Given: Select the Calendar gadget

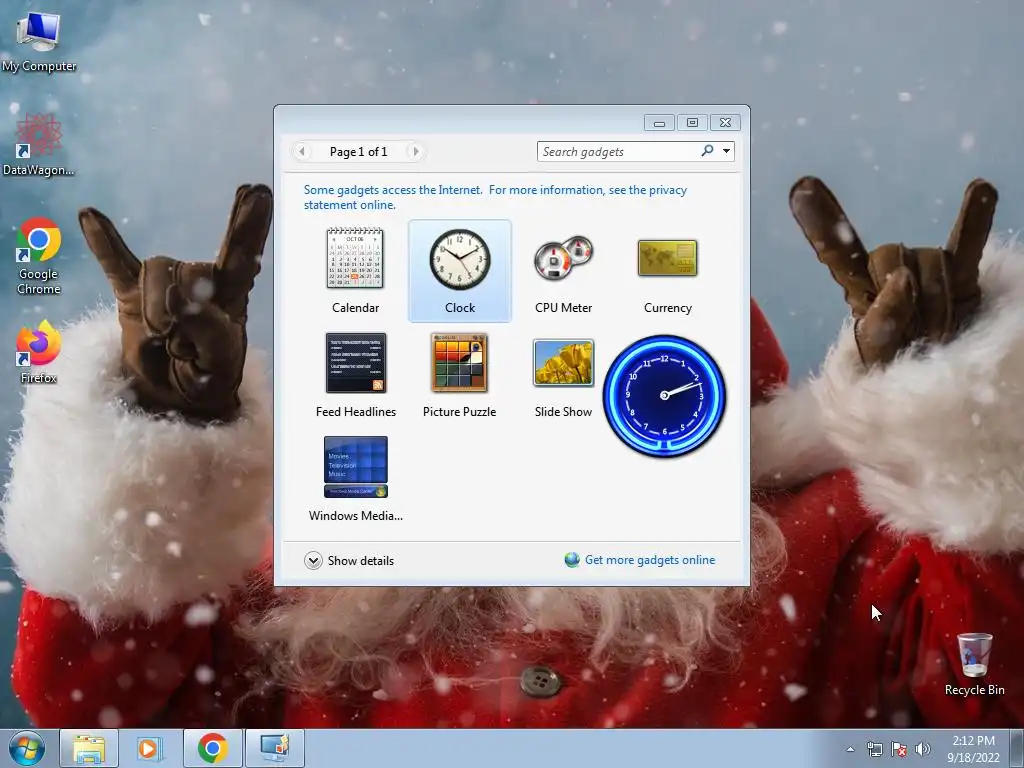Looking at the screenshot, I should click(355, 270).
